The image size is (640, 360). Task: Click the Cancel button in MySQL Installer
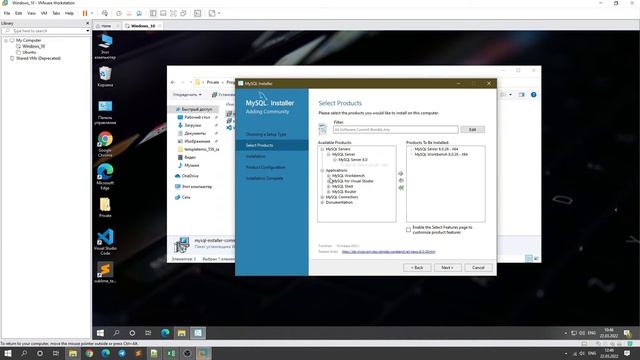pos(478,267)
